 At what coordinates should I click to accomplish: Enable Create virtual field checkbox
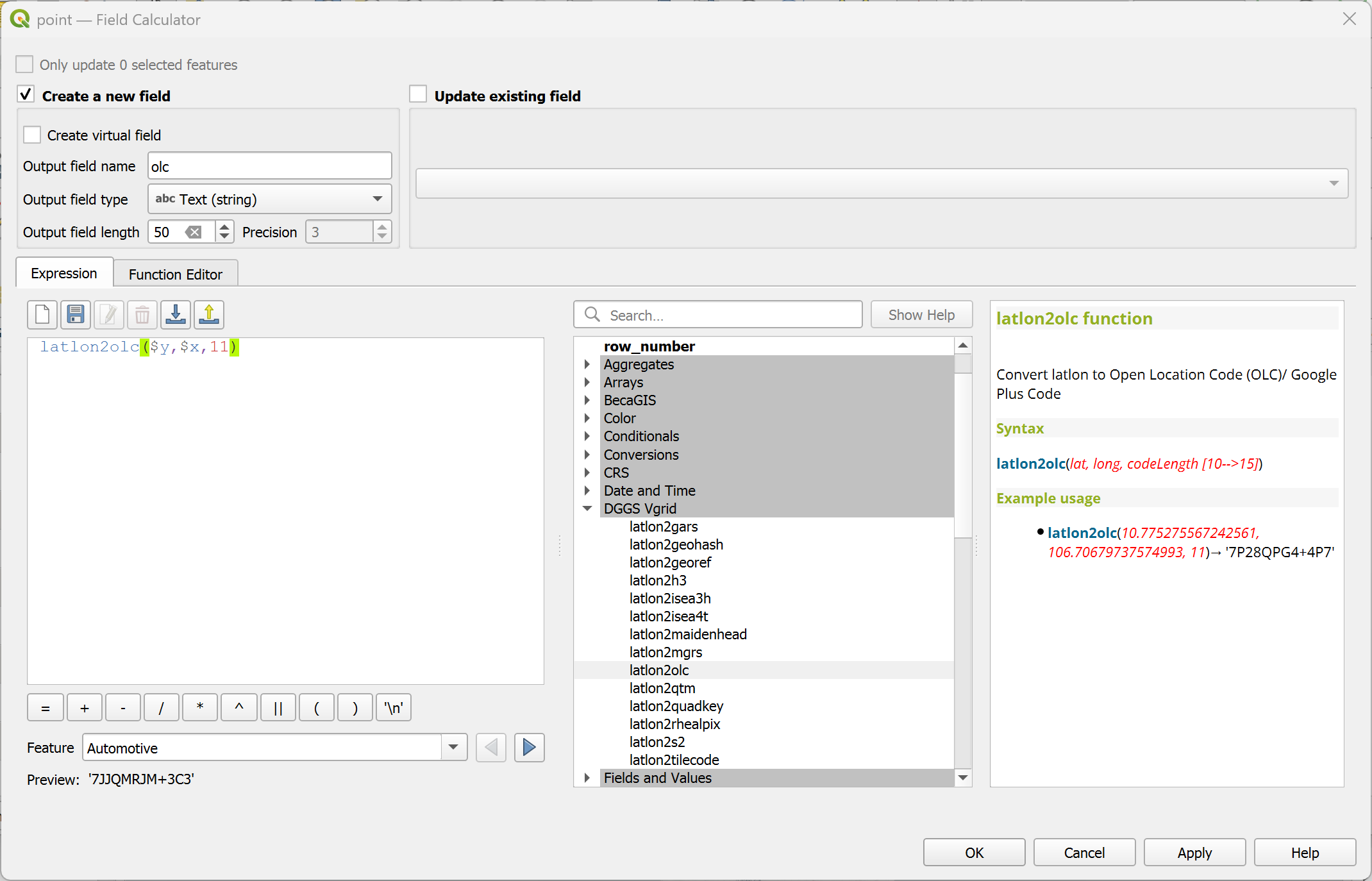tap(32, 135)
